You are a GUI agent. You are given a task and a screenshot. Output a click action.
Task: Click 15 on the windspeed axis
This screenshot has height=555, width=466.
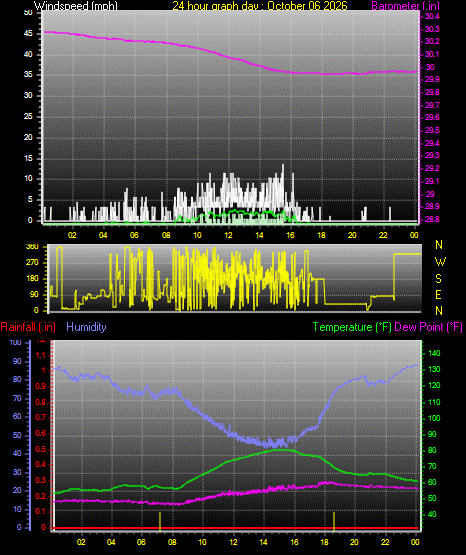(x=28, y=158)
